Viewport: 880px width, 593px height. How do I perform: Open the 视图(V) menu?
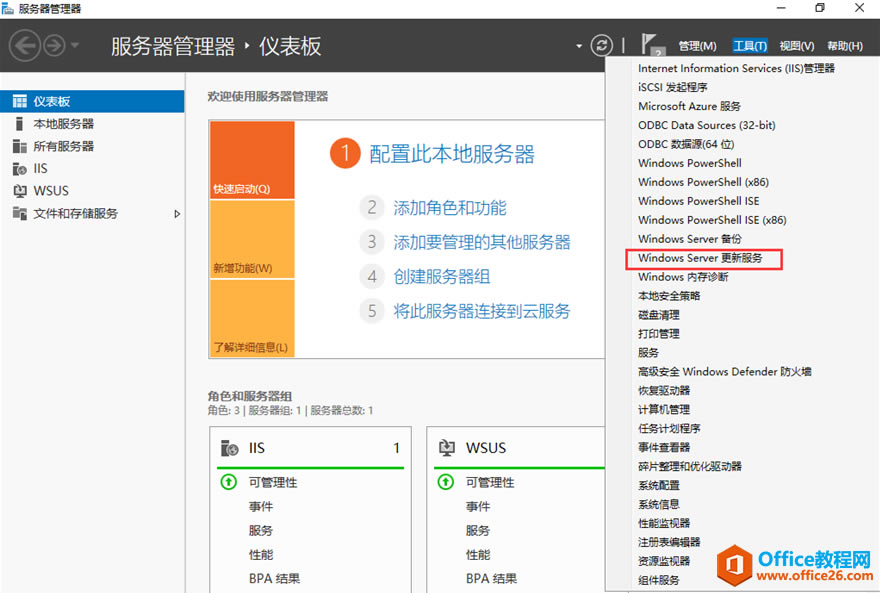[x=796, y=46]
